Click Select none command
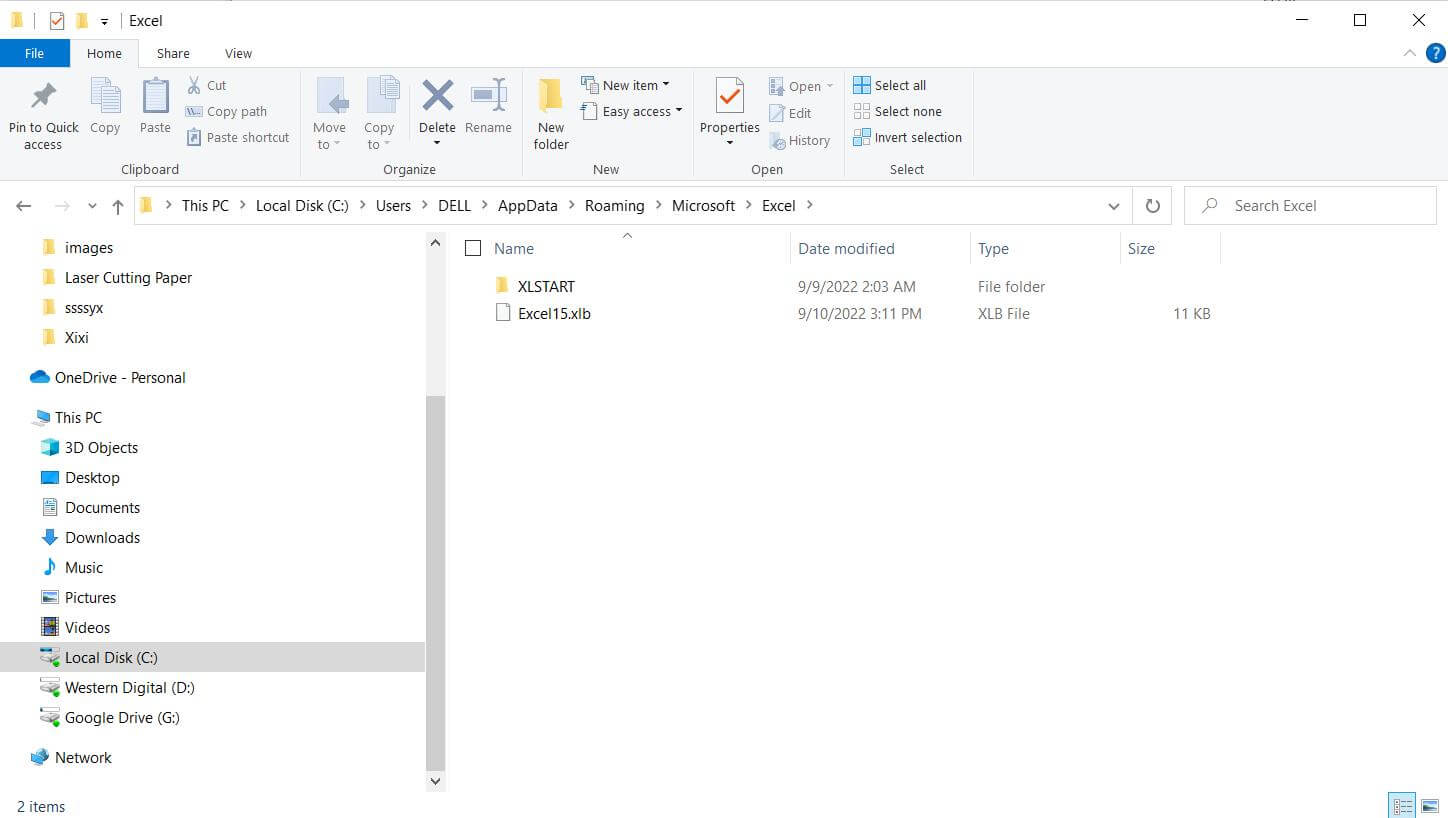This screenshot has height=818, width=1448. (897, 111)
